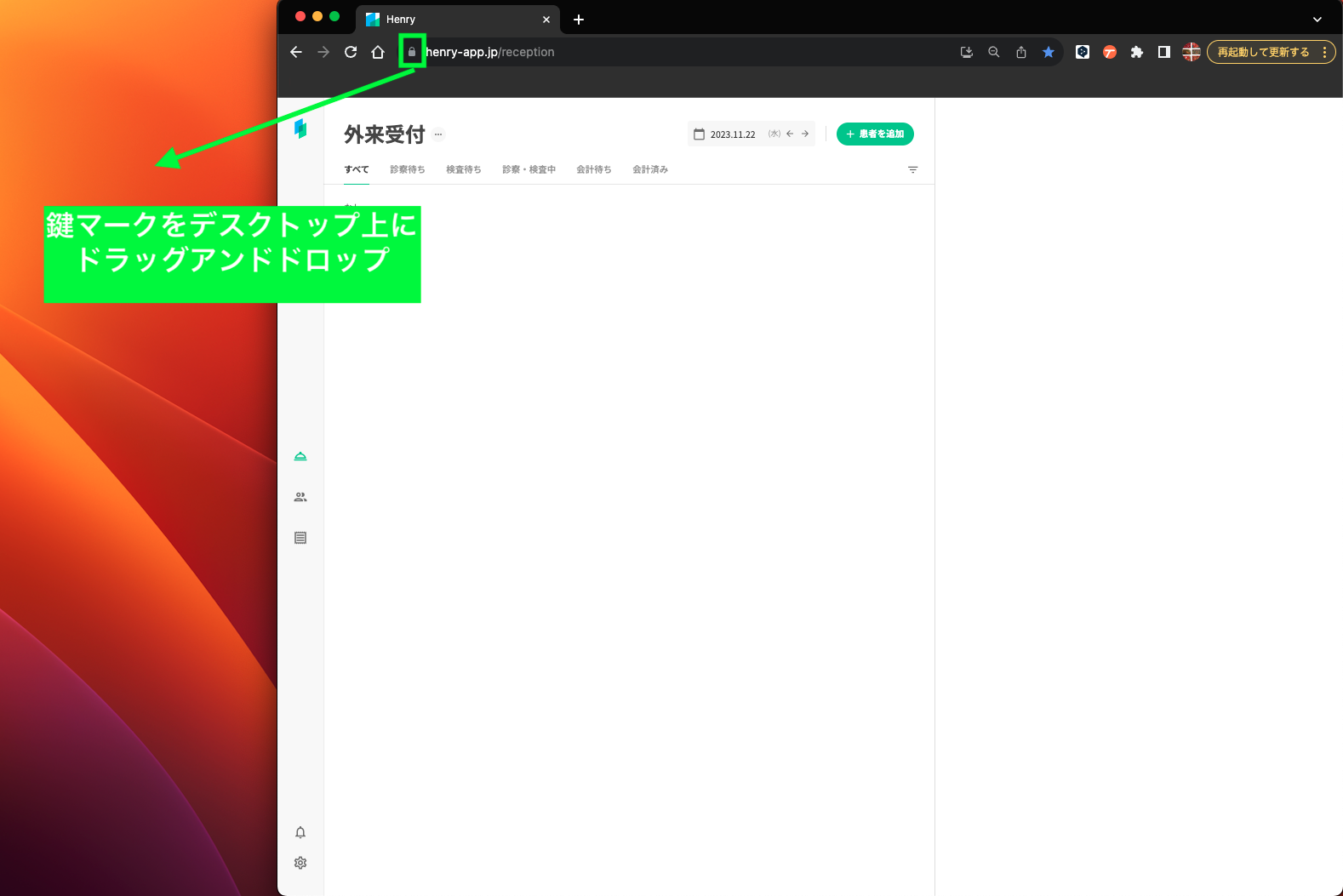Open the 外来受付 more options menu

pyautogui.click(x=438, y=134)
